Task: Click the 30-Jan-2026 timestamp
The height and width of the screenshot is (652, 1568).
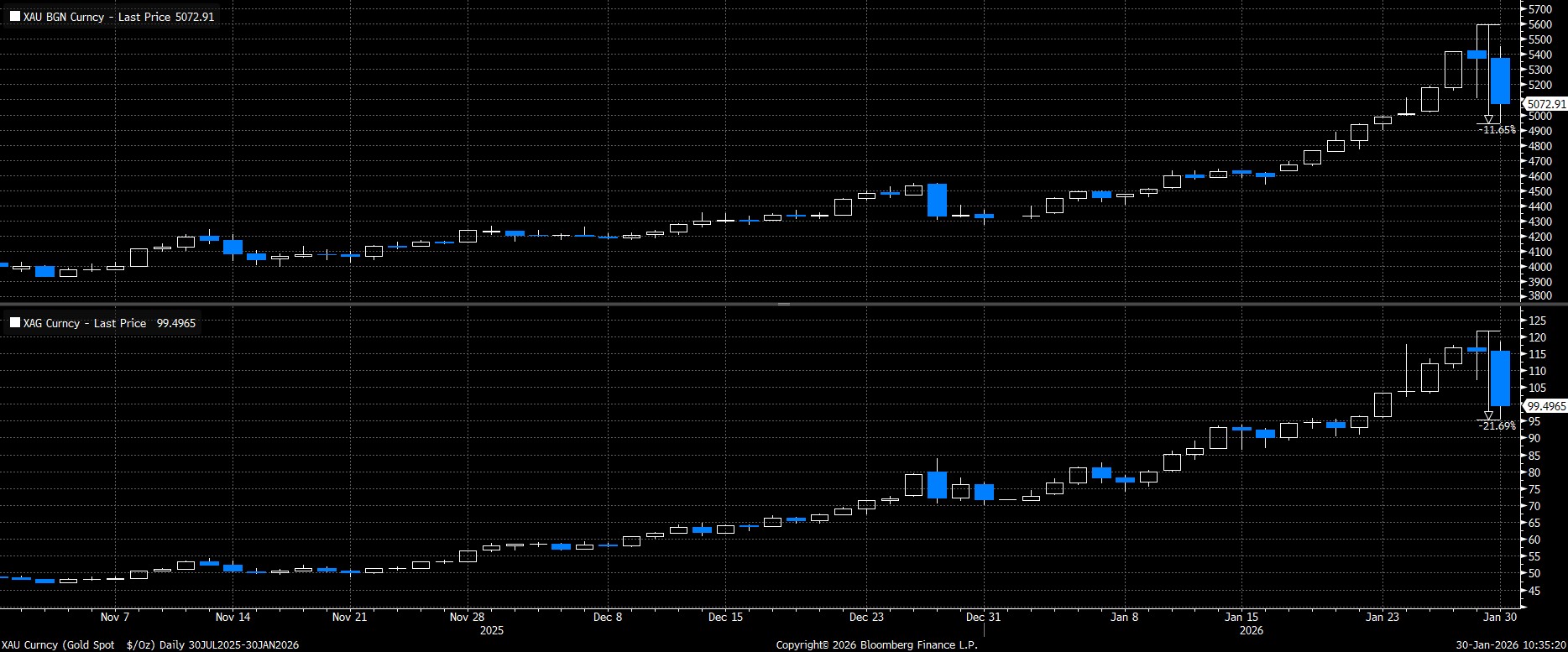Action: (1512, 645)
